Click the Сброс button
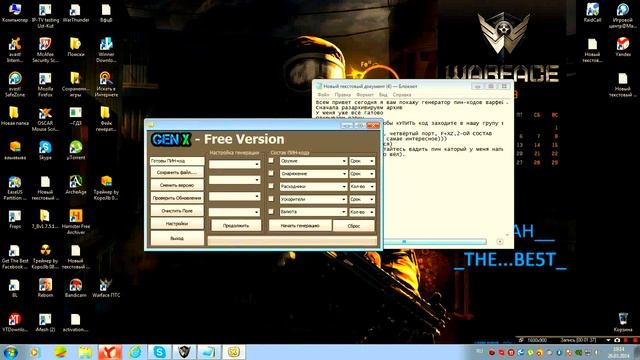Image resolution: width=640 pixels, height=360 pixels. pos(353,225)
